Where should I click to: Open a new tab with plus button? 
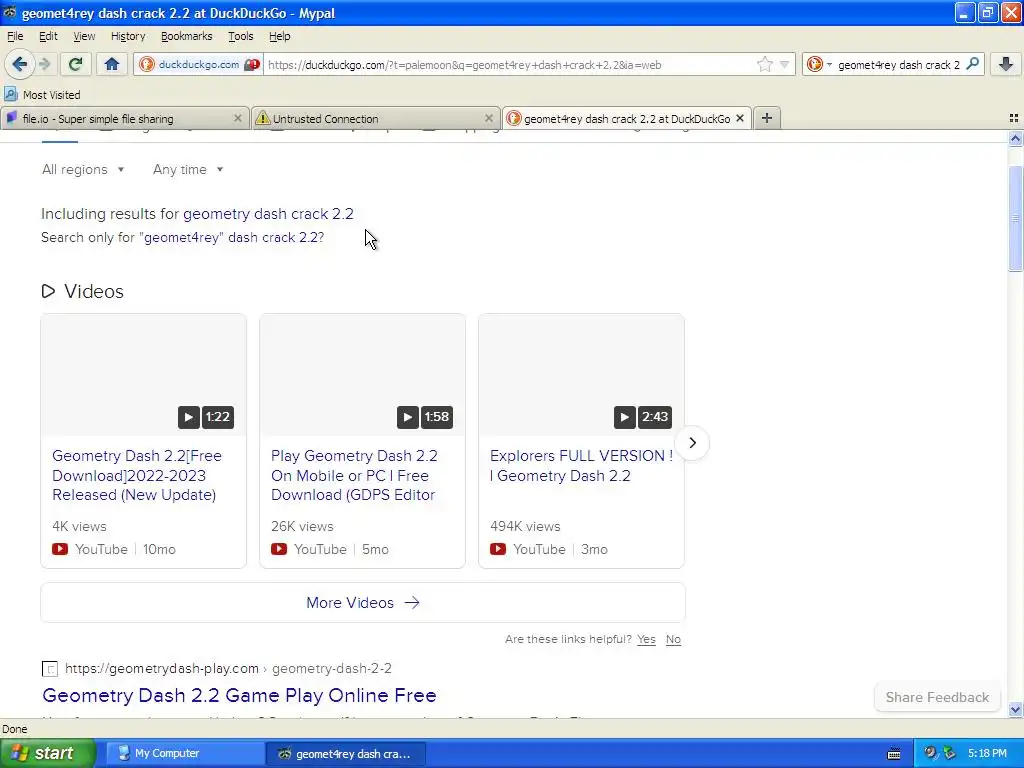coord(767,118)
